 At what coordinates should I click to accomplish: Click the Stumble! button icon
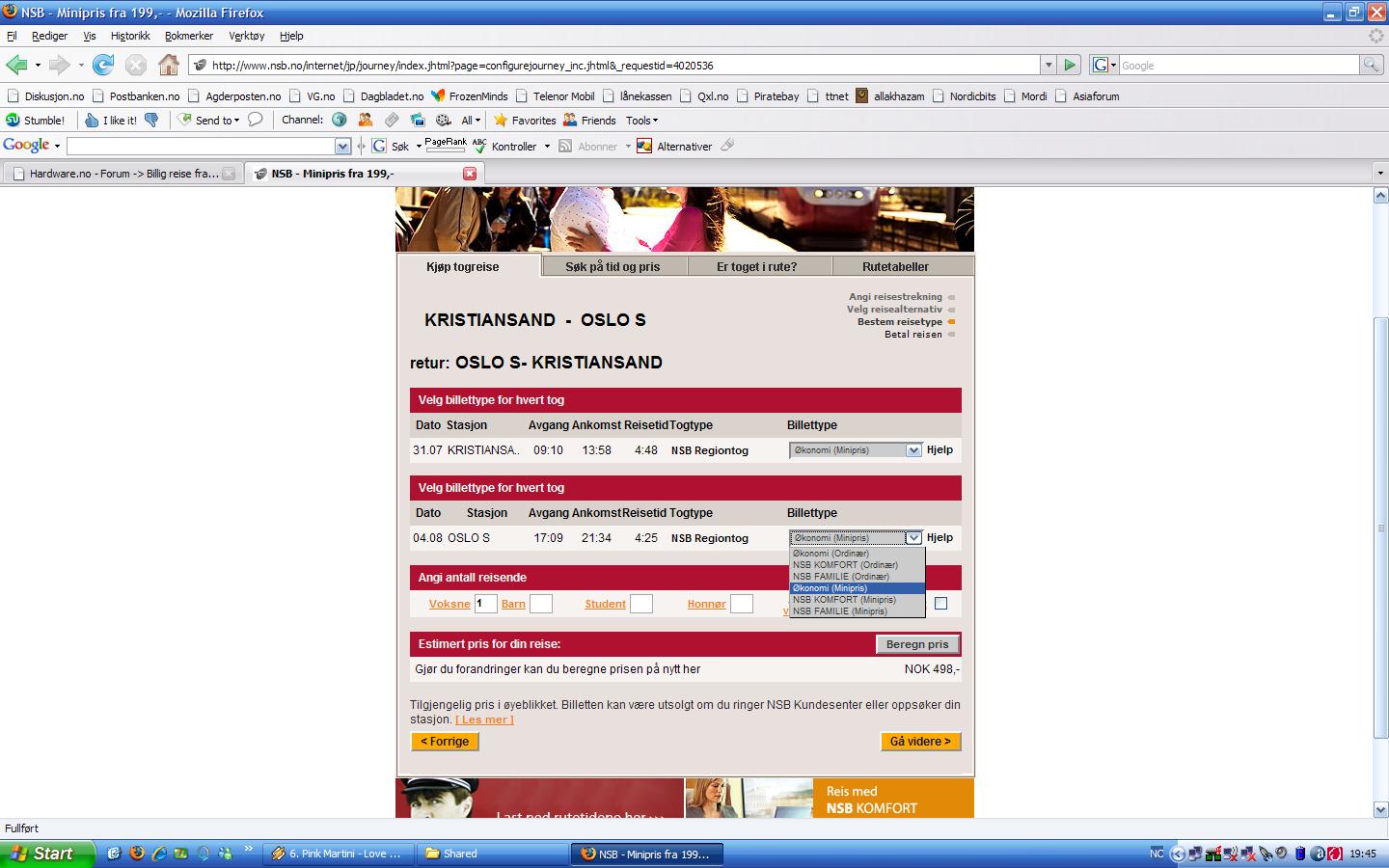point(35,121)
